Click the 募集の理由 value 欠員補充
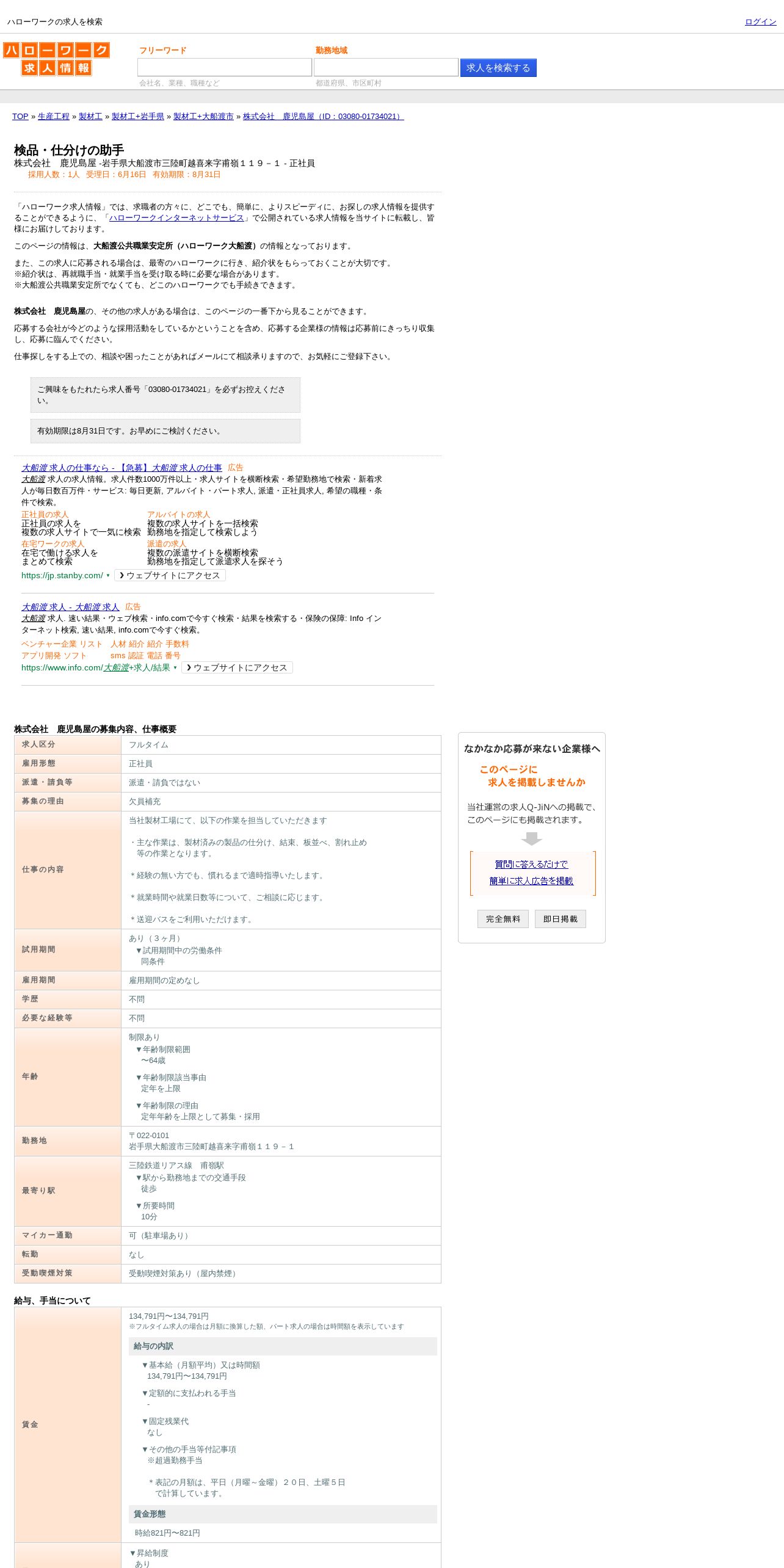 click(145, 802)
